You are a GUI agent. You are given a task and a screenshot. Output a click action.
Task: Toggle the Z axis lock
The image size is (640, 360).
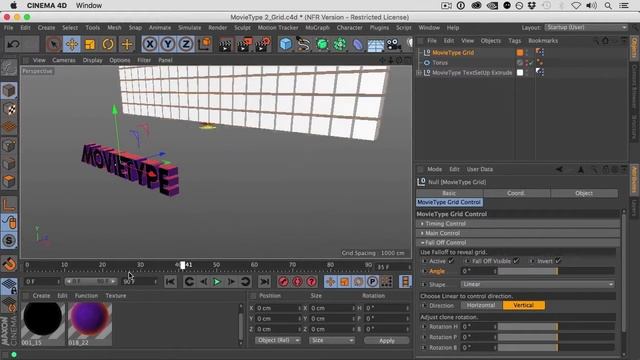click(x=186, y=44)
